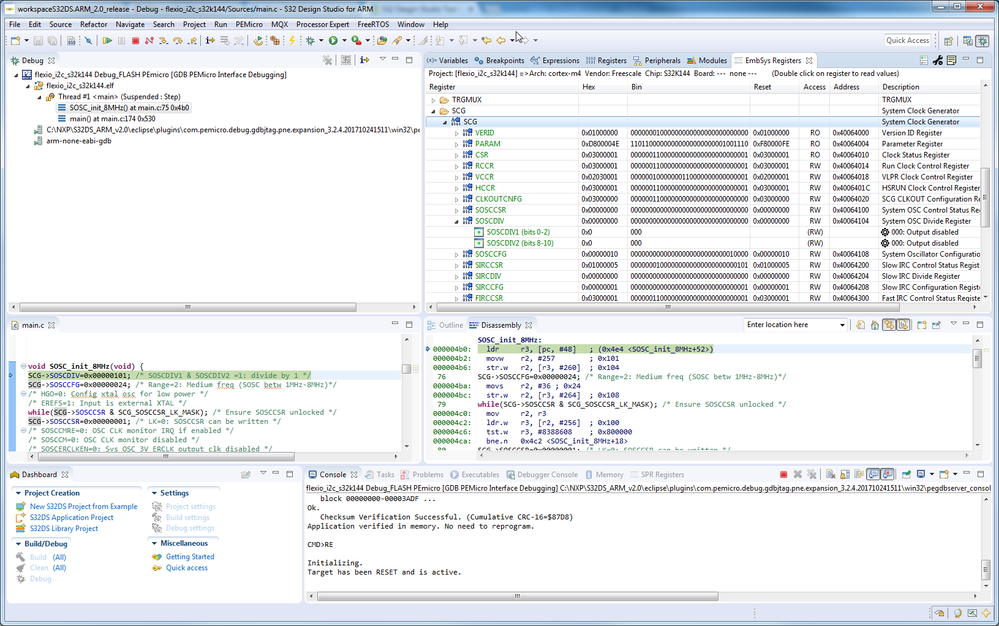Open the 'Enter location here' dropdown
This screenshot has width=999, height=626.
841,325
